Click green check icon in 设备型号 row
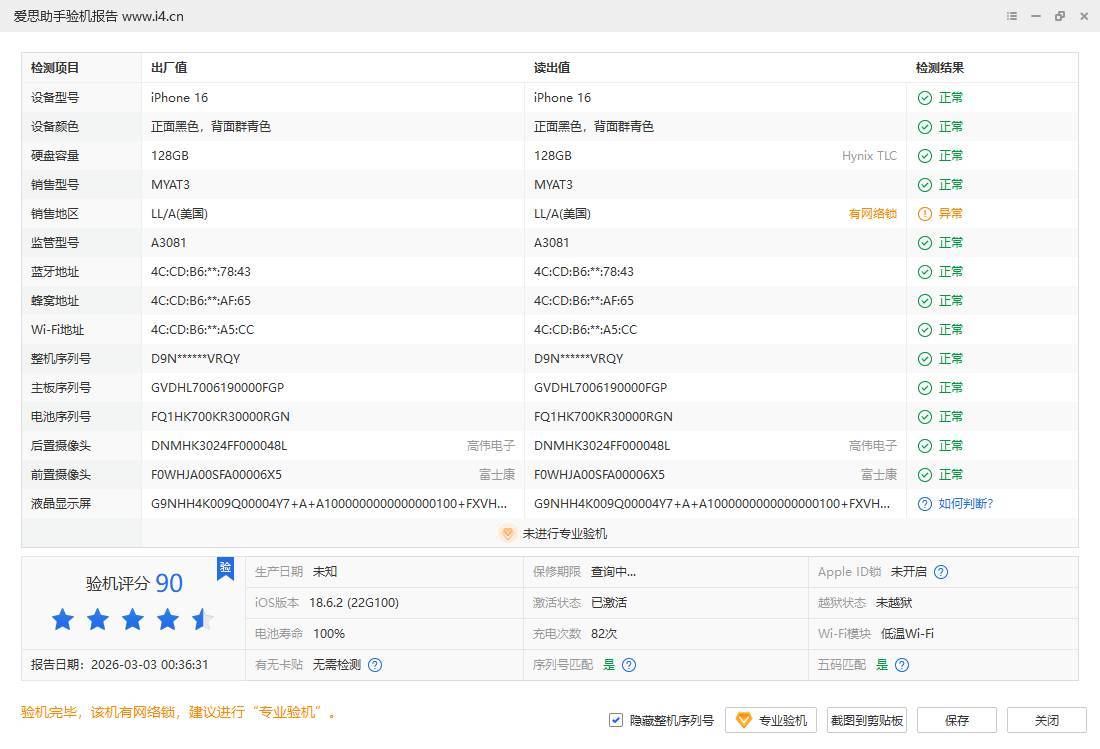 (x=925, y=98)
